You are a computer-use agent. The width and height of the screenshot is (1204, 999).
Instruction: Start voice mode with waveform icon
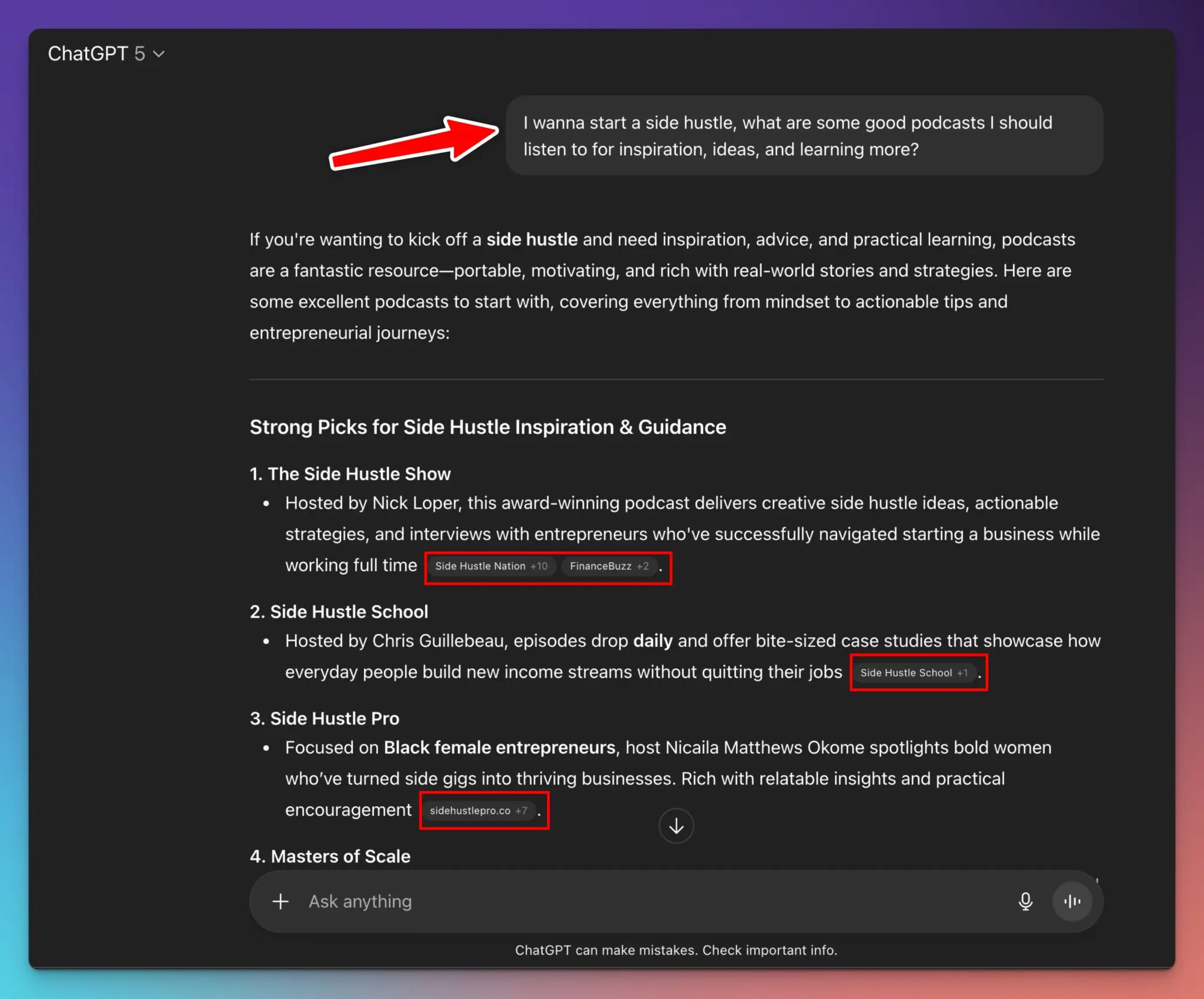pyautogui.click(x=1072, y=901)
